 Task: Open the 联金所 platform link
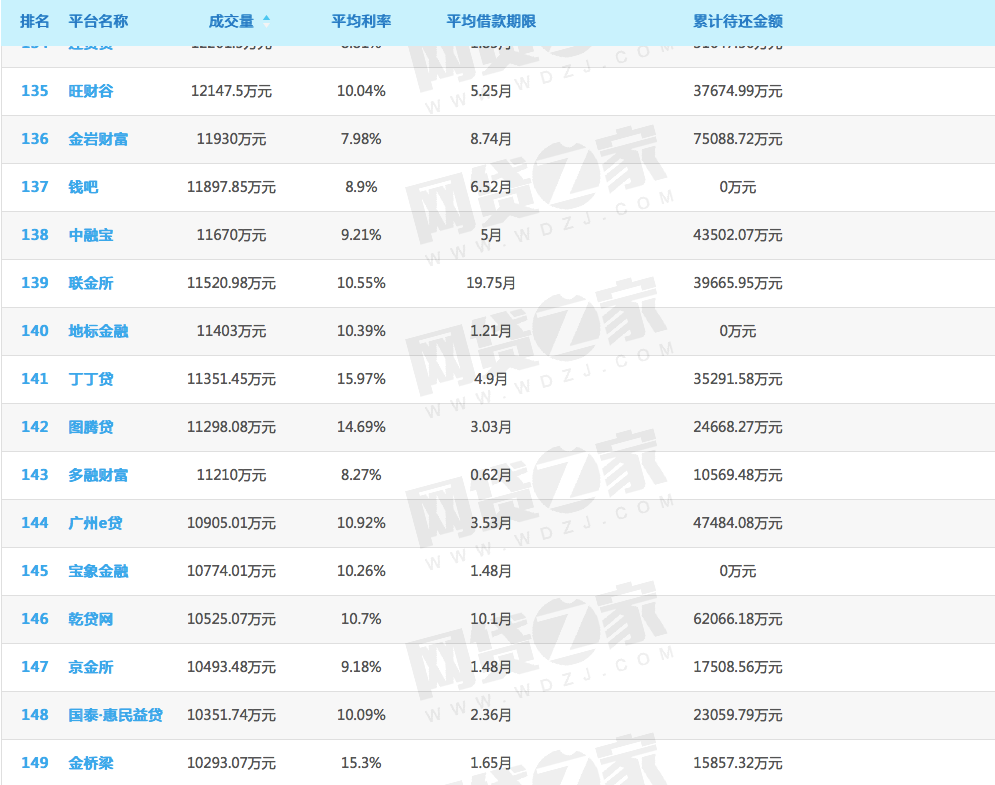tap(91, 283)
